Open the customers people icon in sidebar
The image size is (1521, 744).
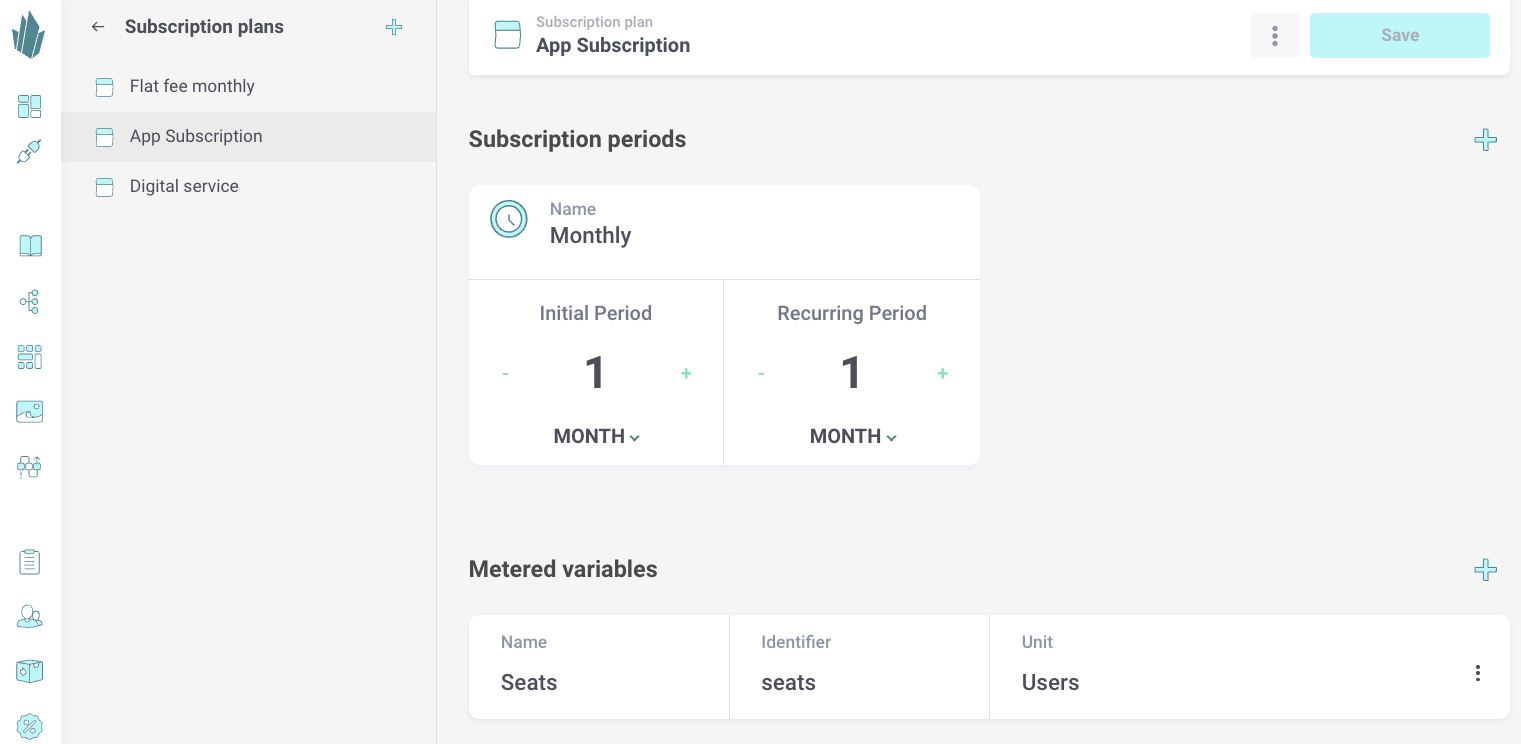coord(30,617)
